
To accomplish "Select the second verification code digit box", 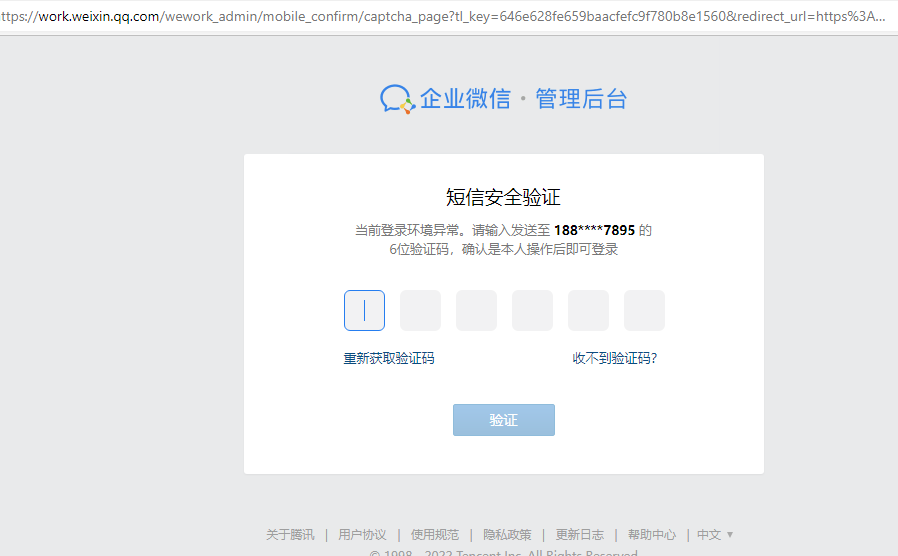I will coord(420,311).
